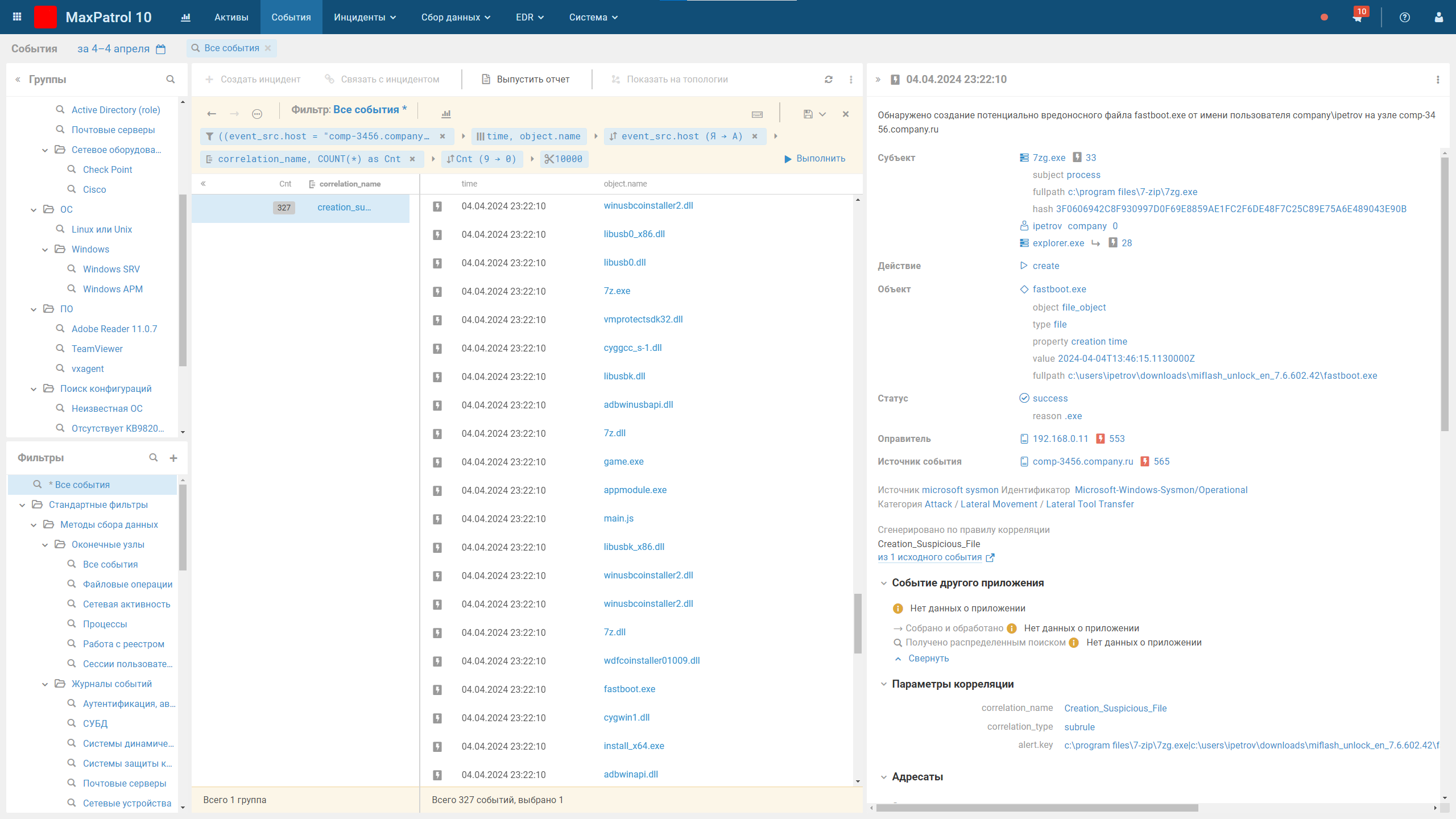Add a new filter with plus

(x=173, y=458)
